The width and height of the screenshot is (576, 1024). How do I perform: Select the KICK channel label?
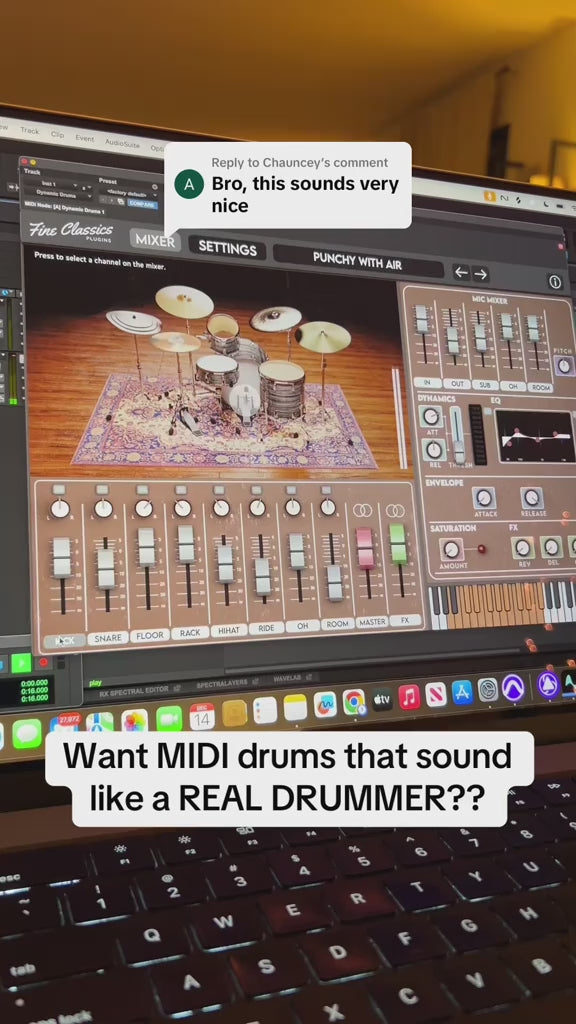[64, 641]
